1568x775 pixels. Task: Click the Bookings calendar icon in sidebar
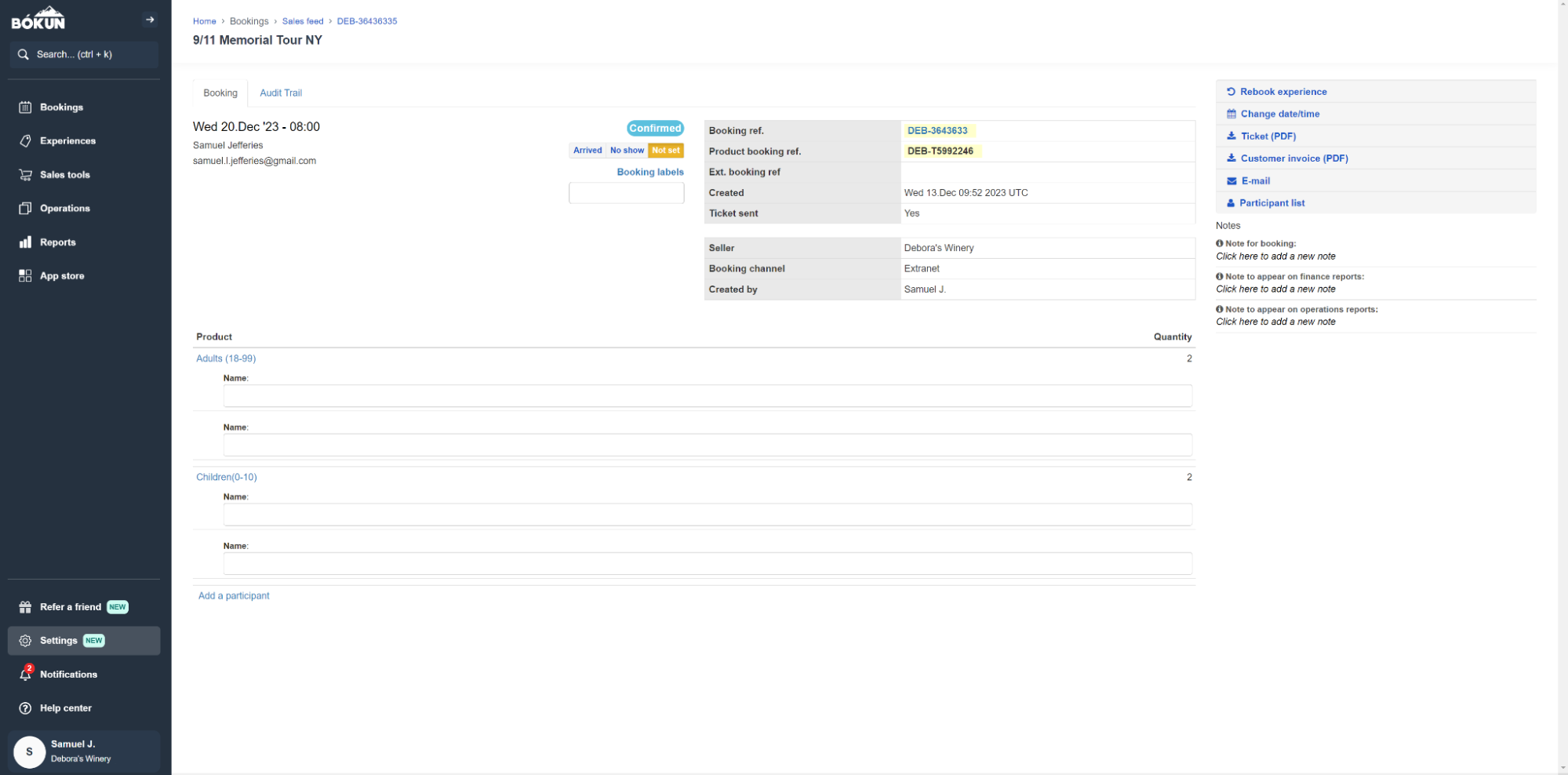click(25, 107)
